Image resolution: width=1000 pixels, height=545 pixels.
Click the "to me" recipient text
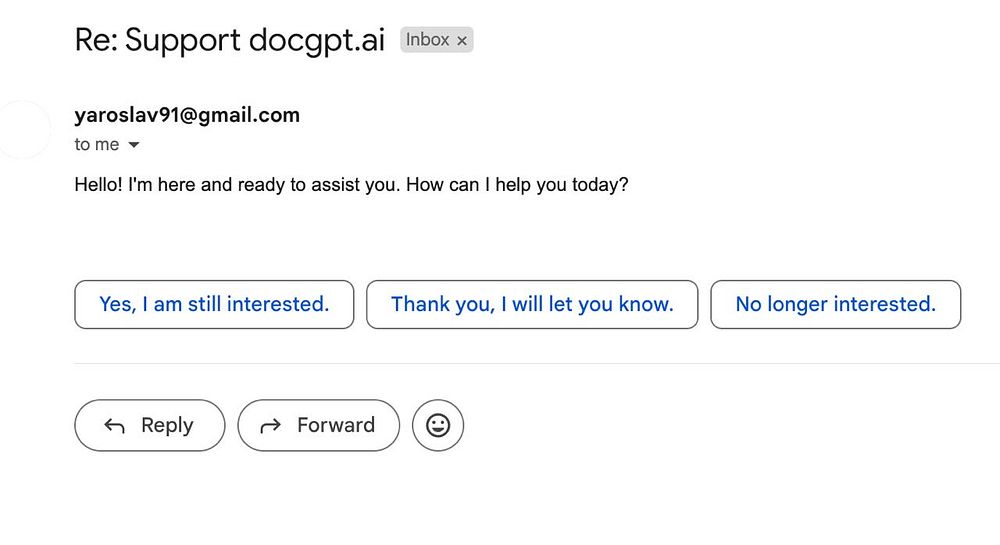(96, 145)
